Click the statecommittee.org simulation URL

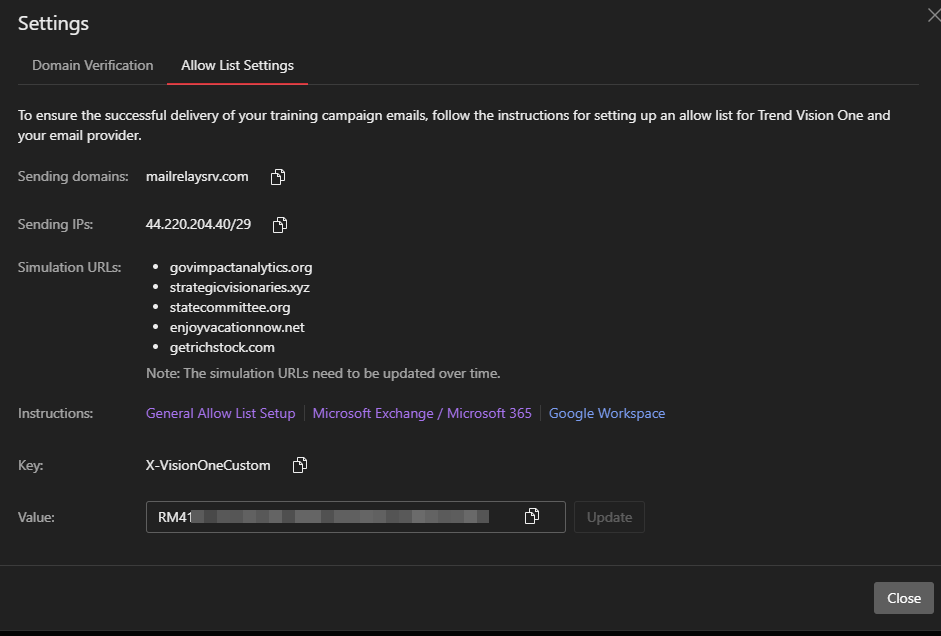coord(230,307)
